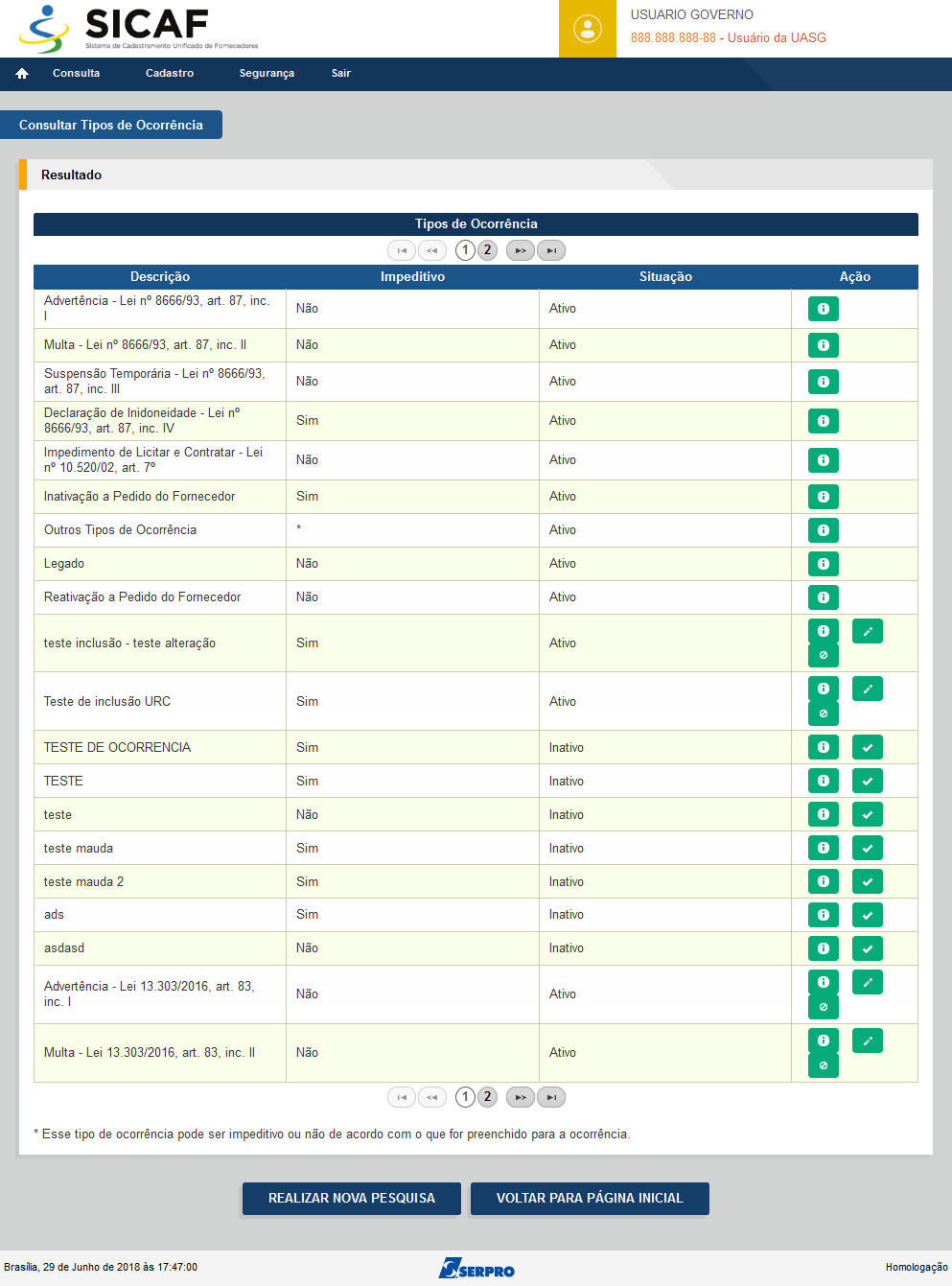The image size is (952, 1286).
Task: Deactivate 'Teste de inclusão URC' row
Action: (x=824, y=714)
